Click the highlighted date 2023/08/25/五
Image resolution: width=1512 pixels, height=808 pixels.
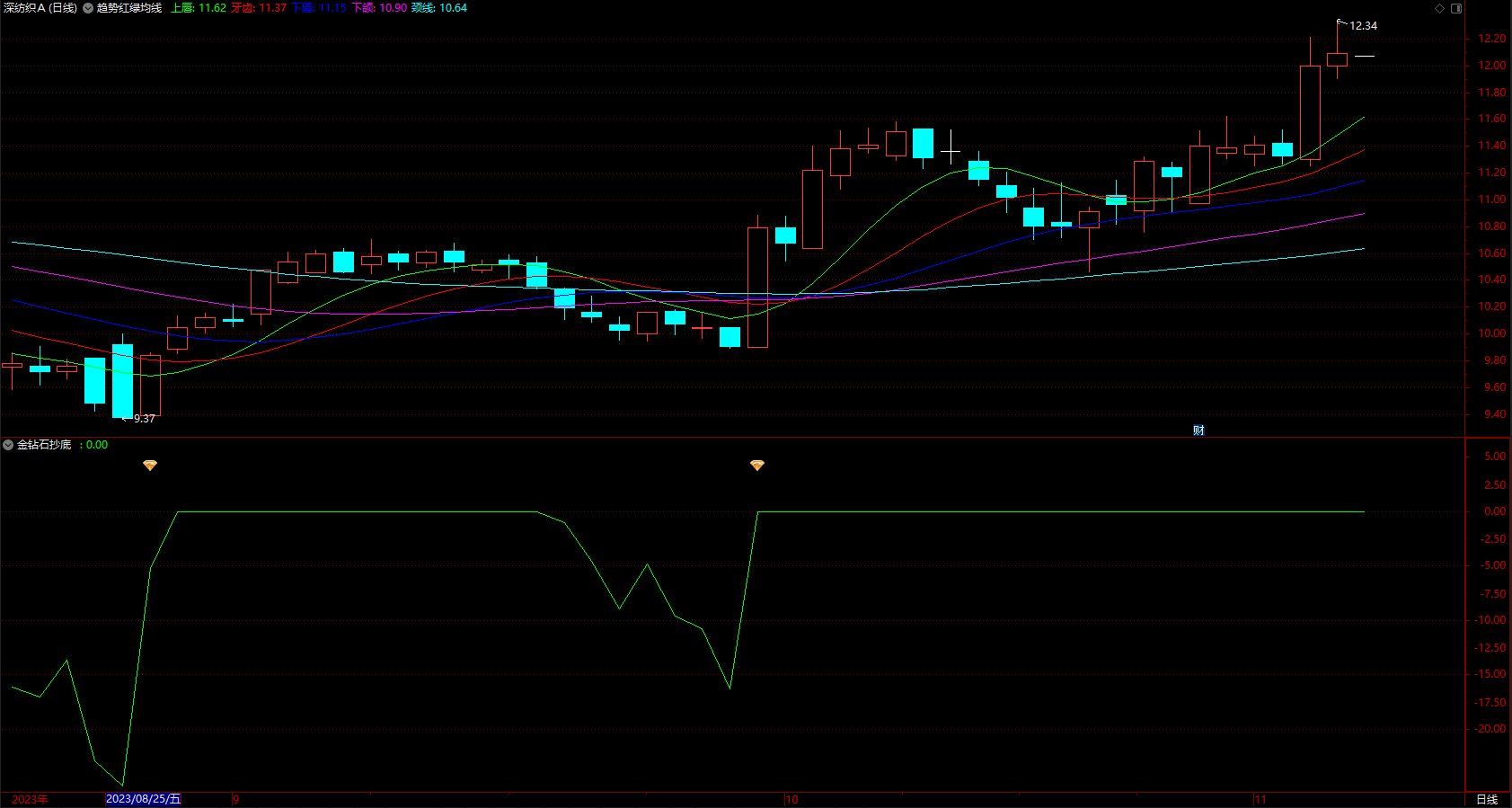click(144, 799)
